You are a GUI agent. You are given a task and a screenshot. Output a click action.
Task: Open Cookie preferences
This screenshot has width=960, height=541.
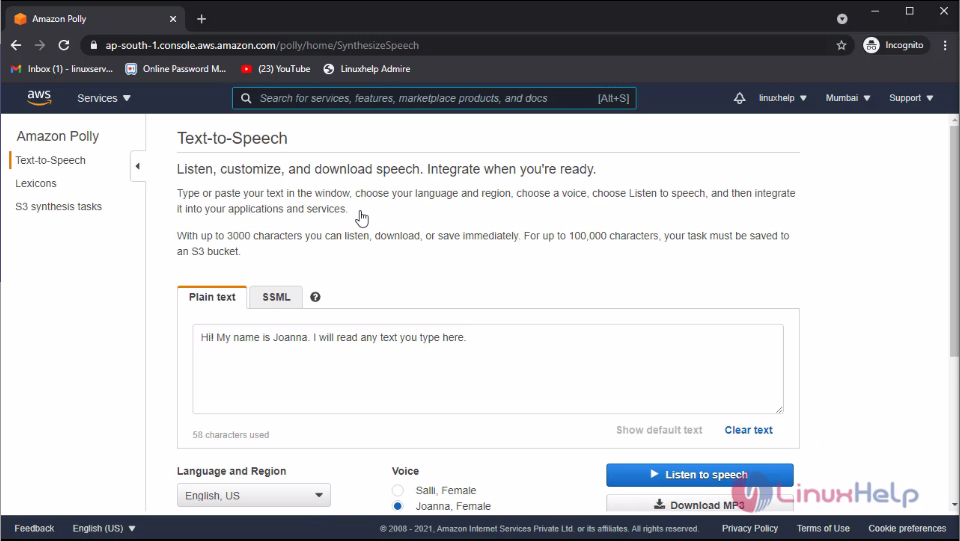click(x=907, y=528)
